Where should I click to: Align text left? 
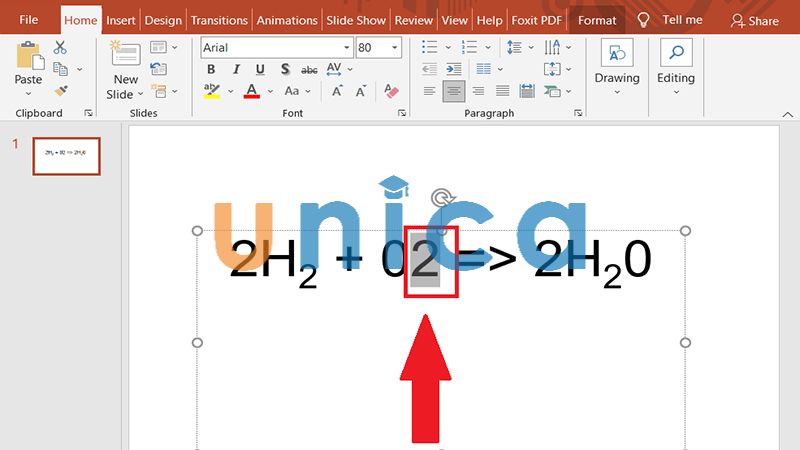coord(429,91)
